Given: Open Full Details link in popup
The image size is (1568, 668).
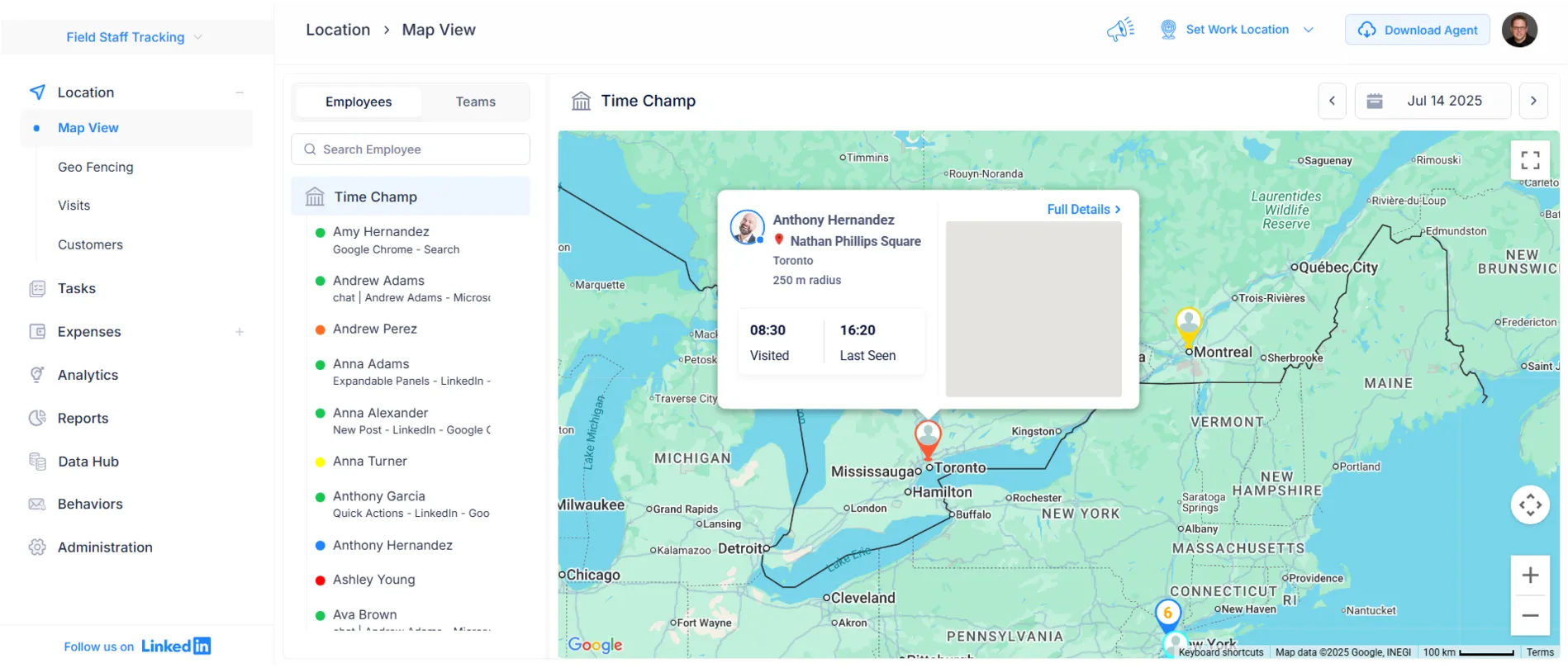Looking at the screenshot, I should [x=1083, y=210].
